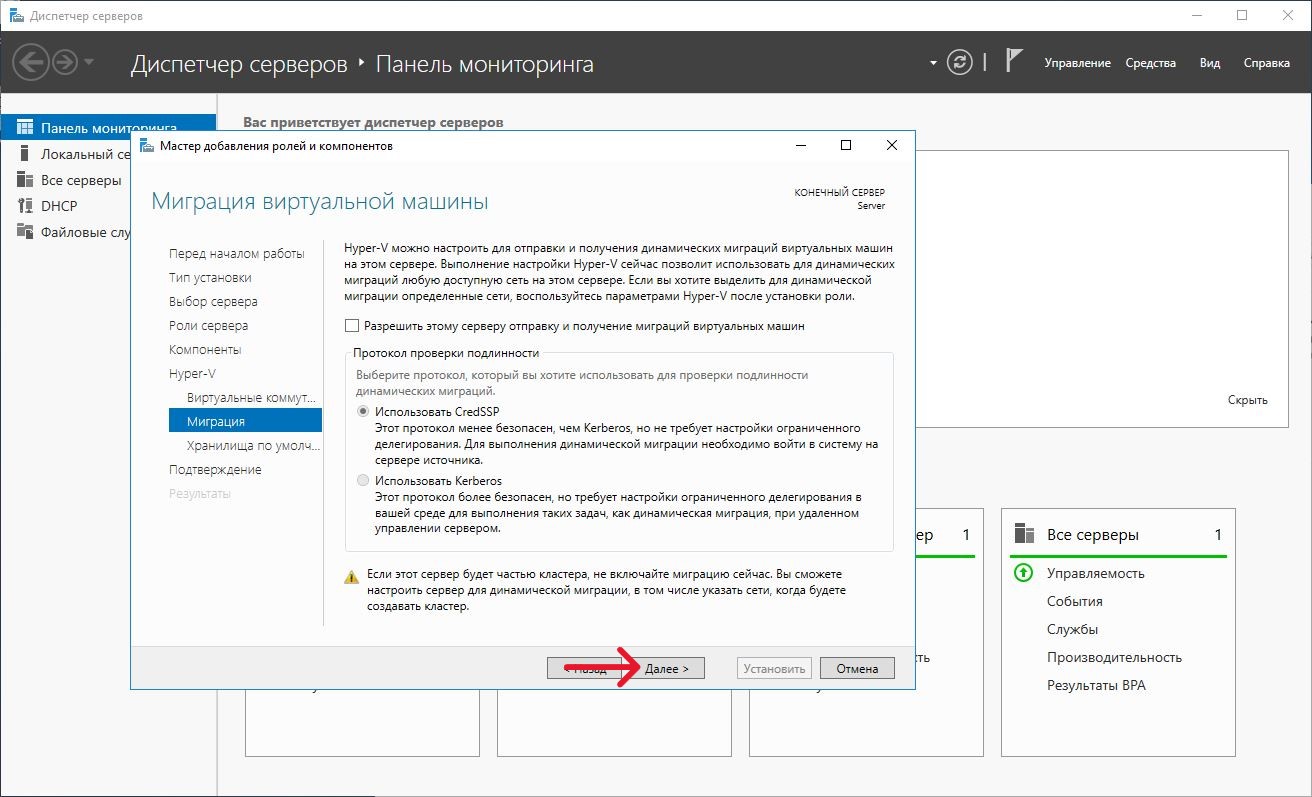Hide the welcome panel via Скрыть link

tap(1247, 400)
